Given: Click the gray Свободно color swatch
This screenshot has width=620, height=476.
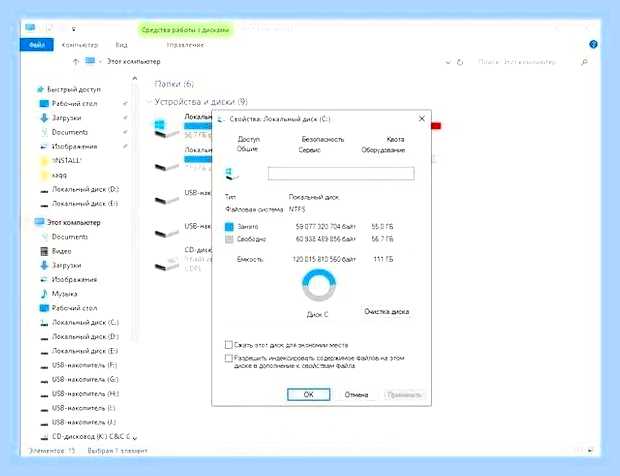Looking at the screenshot, I should coord(229,239).
